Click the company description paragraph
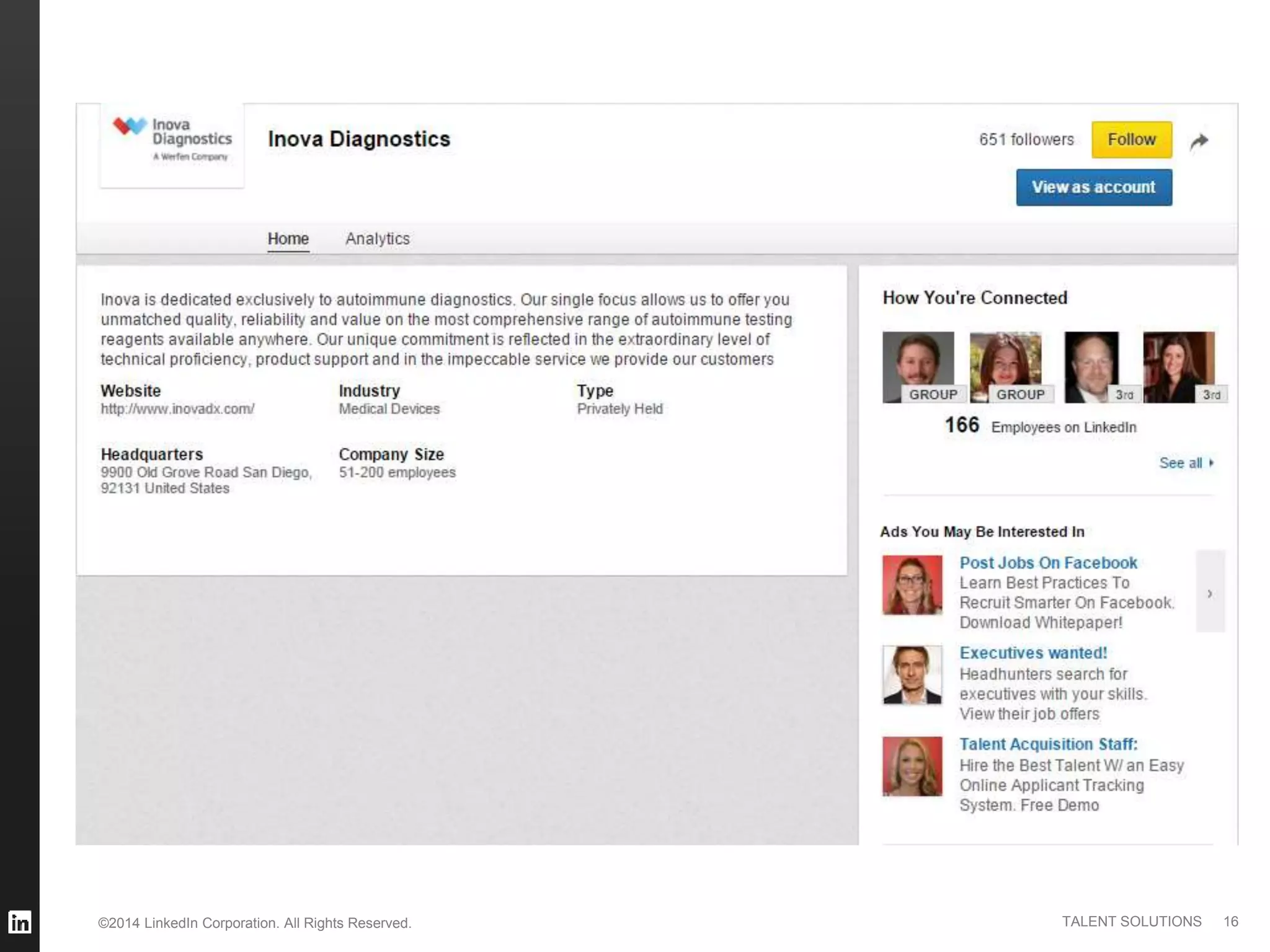Viewport: 1270px width, 952px height. (x=446, y=330)
